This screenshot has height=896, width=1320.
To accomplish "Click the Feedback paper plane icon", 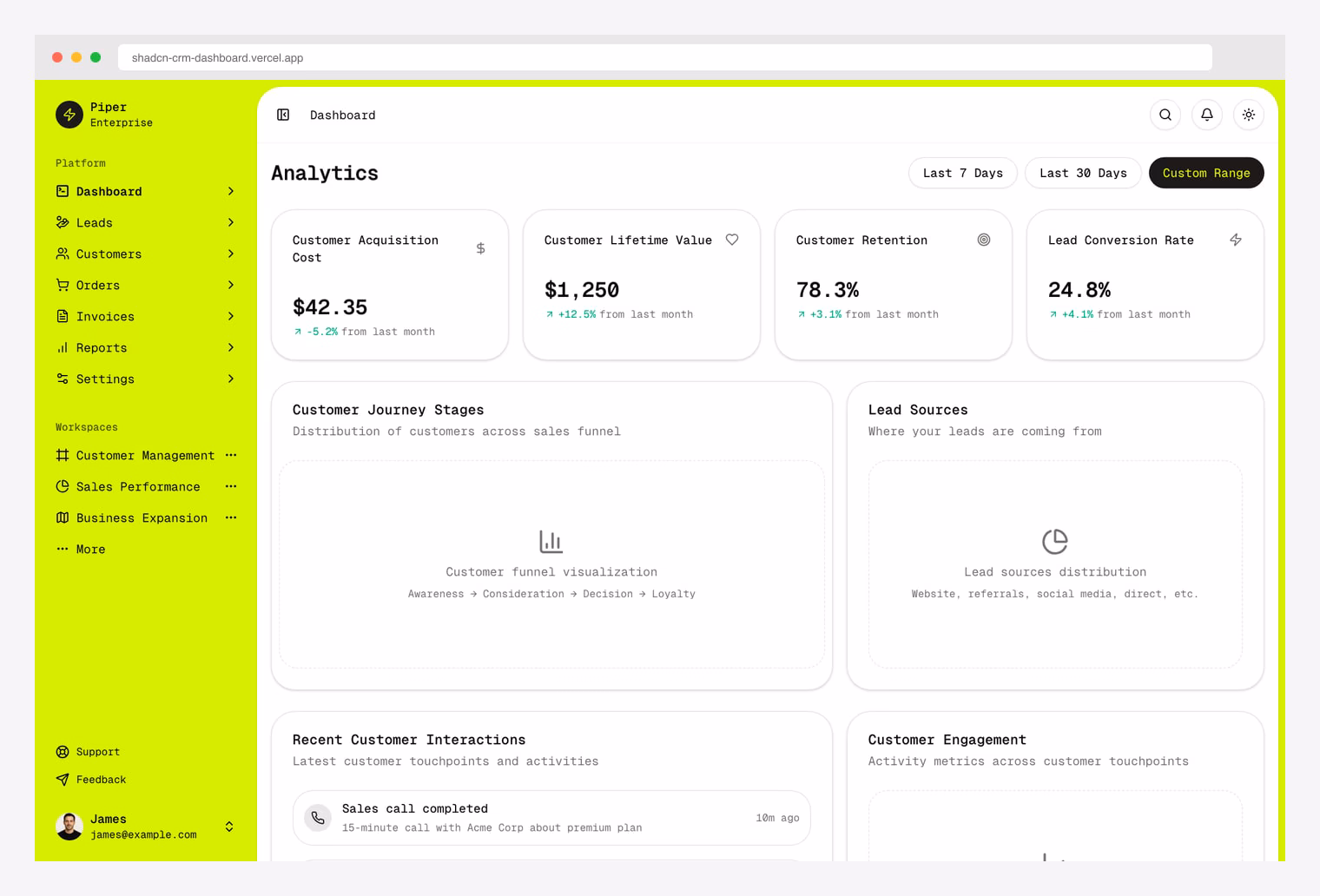I will (63, 780).
